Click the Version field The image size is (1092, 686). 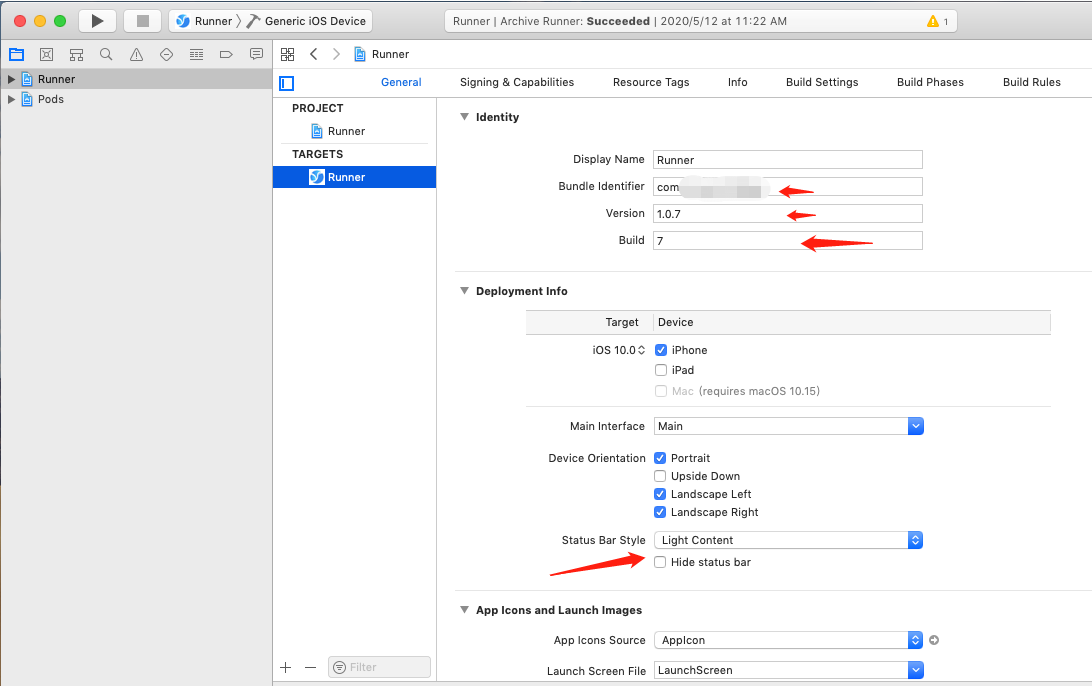click(788, 214)
